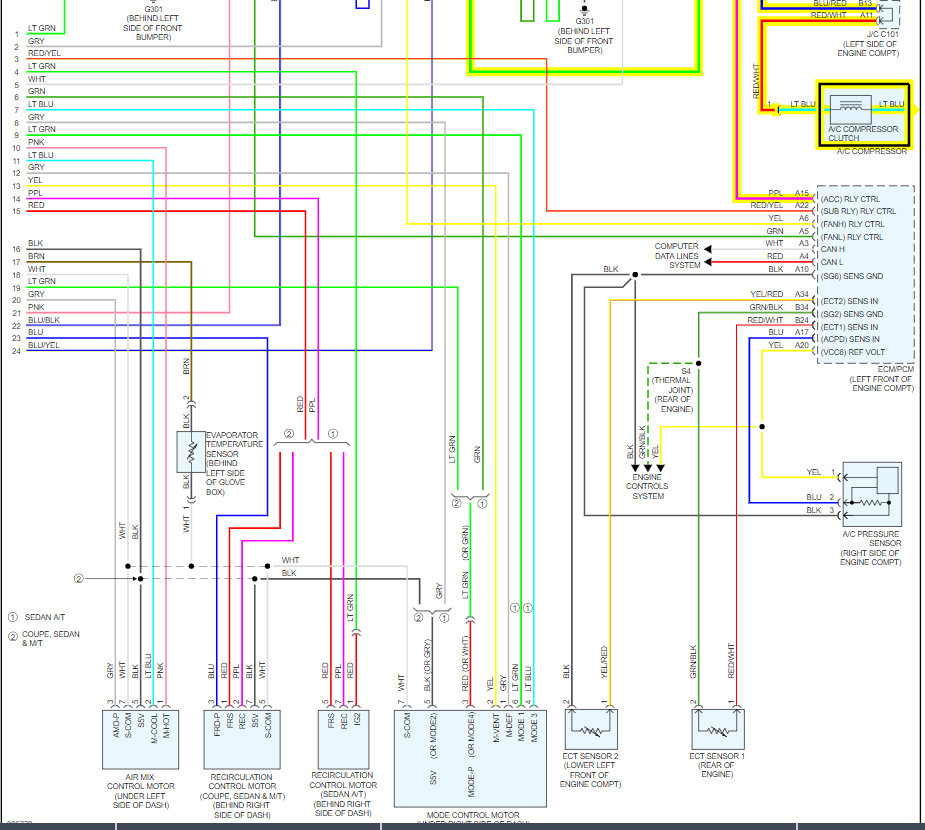Click the 'RED' wire label on row 15
The width and height of the screenshot is (925, 830).
[36, 205]
